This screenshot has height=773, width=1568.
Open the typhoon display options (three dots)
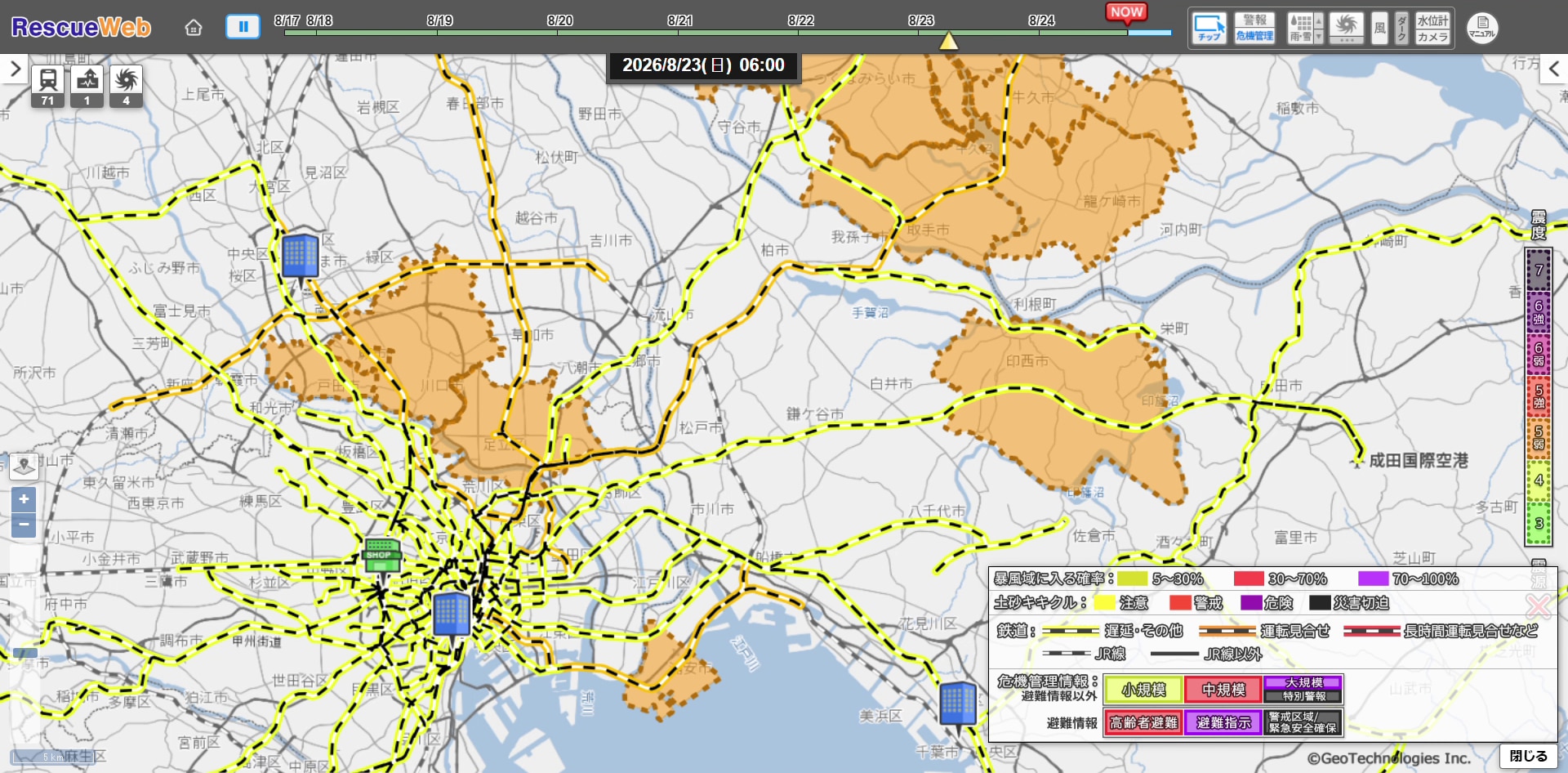click(x=1346, y=40)
